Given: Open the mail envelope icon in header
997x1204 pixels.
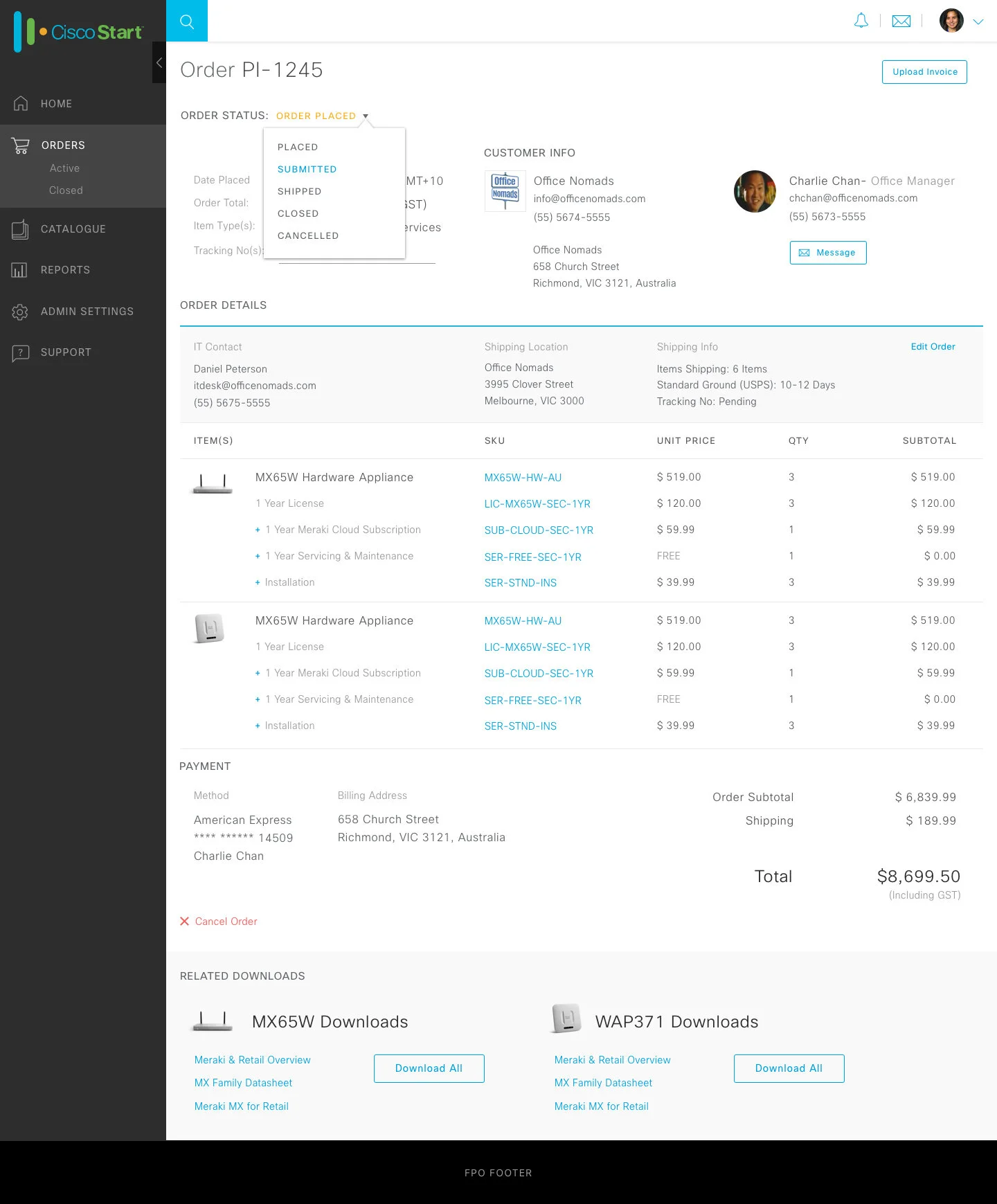Looking at the screenshot, I should point(901,21).
